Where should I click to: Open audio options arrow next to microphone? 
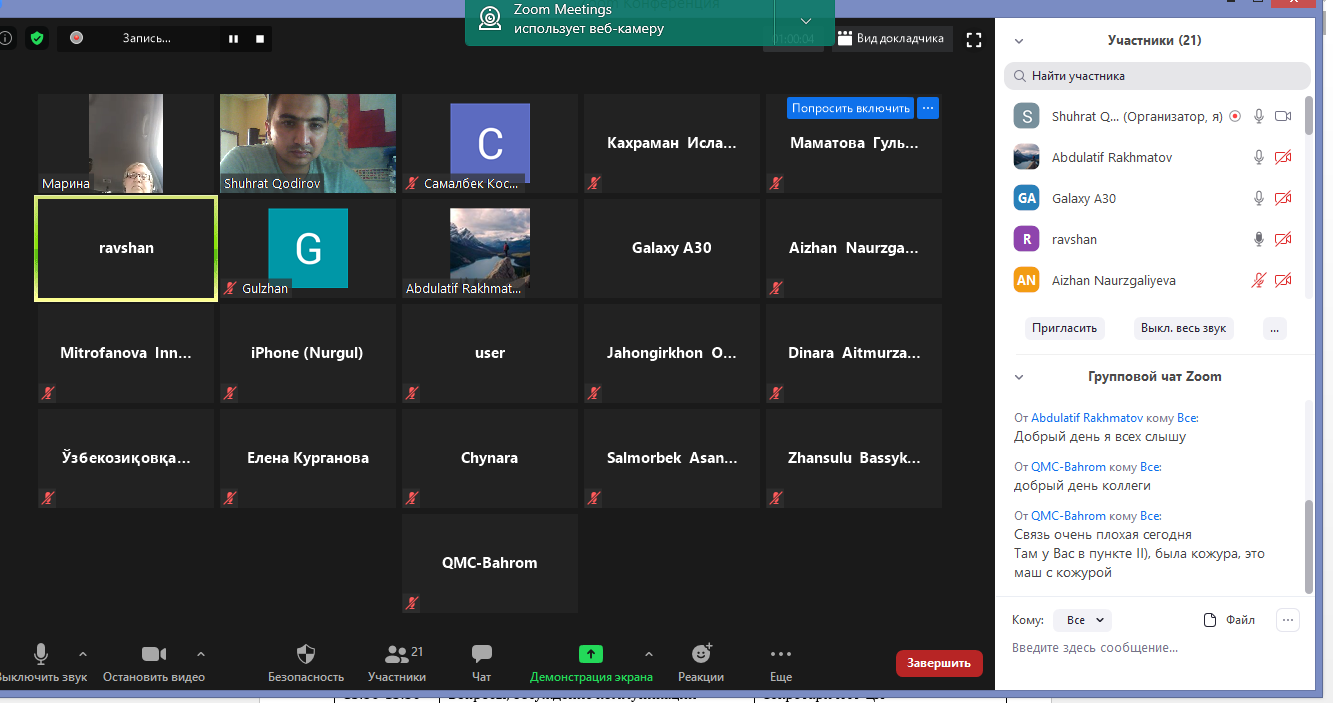83,654
